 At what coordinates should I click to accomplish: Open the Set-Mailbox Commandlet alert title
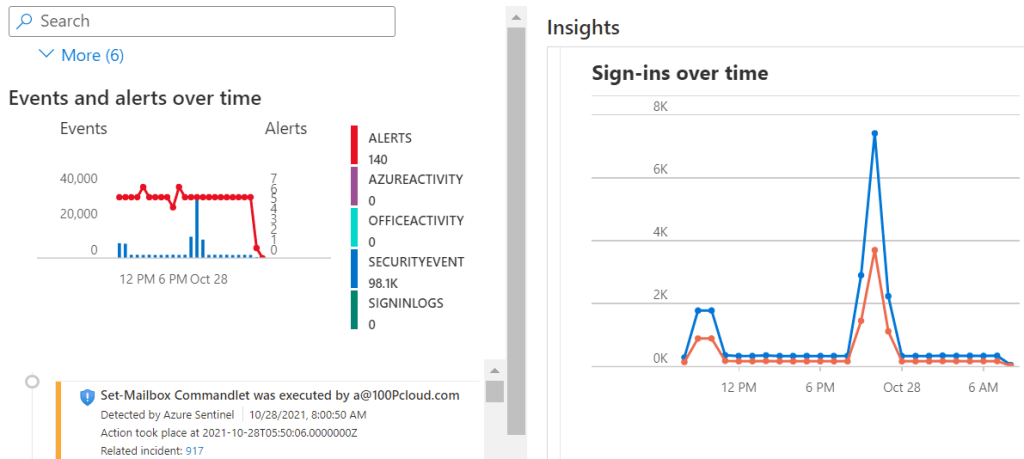point(280,395)
